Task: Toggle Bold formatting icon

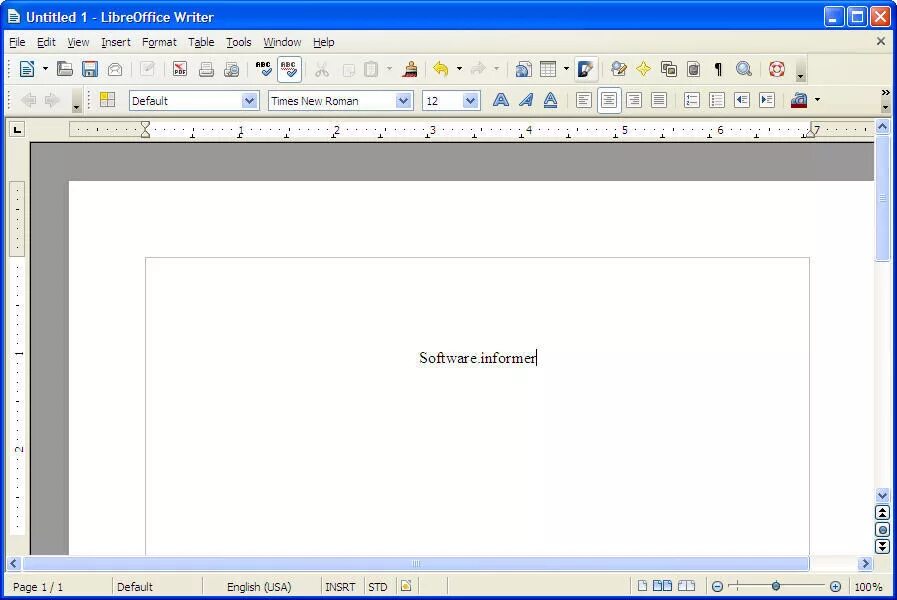Action: click(501, 100)
